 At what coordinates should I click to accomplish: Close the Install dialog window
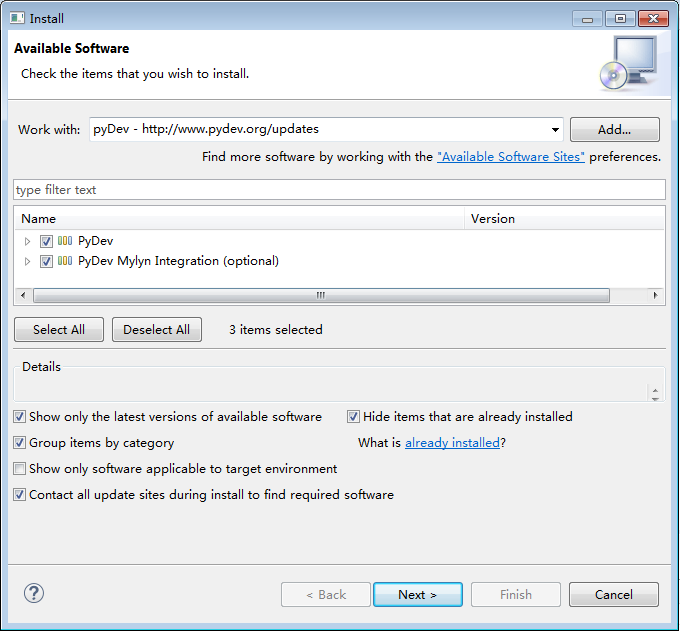tap(653, 19)
